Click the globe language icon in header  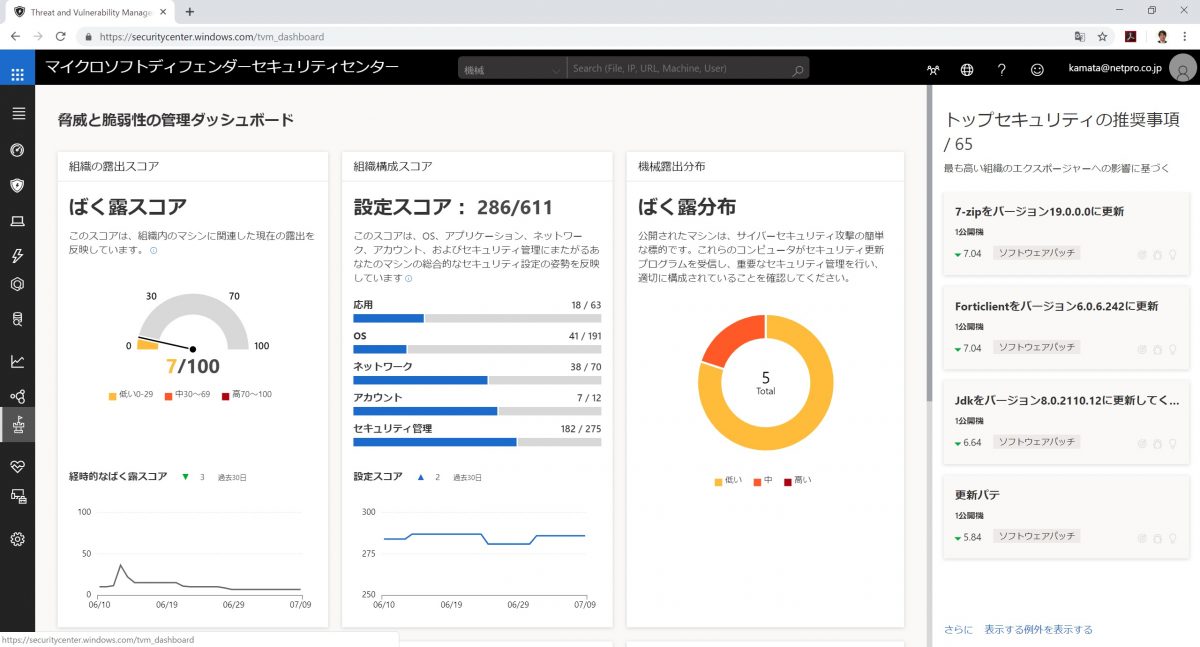(x=967, y=70)
